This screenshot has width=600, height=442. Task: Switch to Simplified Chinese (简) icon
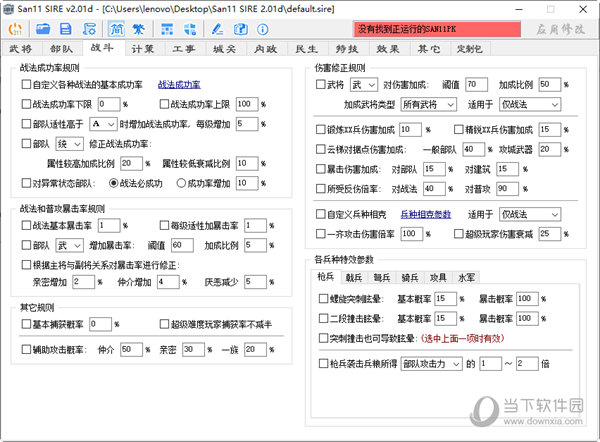(x=118, y=29)
